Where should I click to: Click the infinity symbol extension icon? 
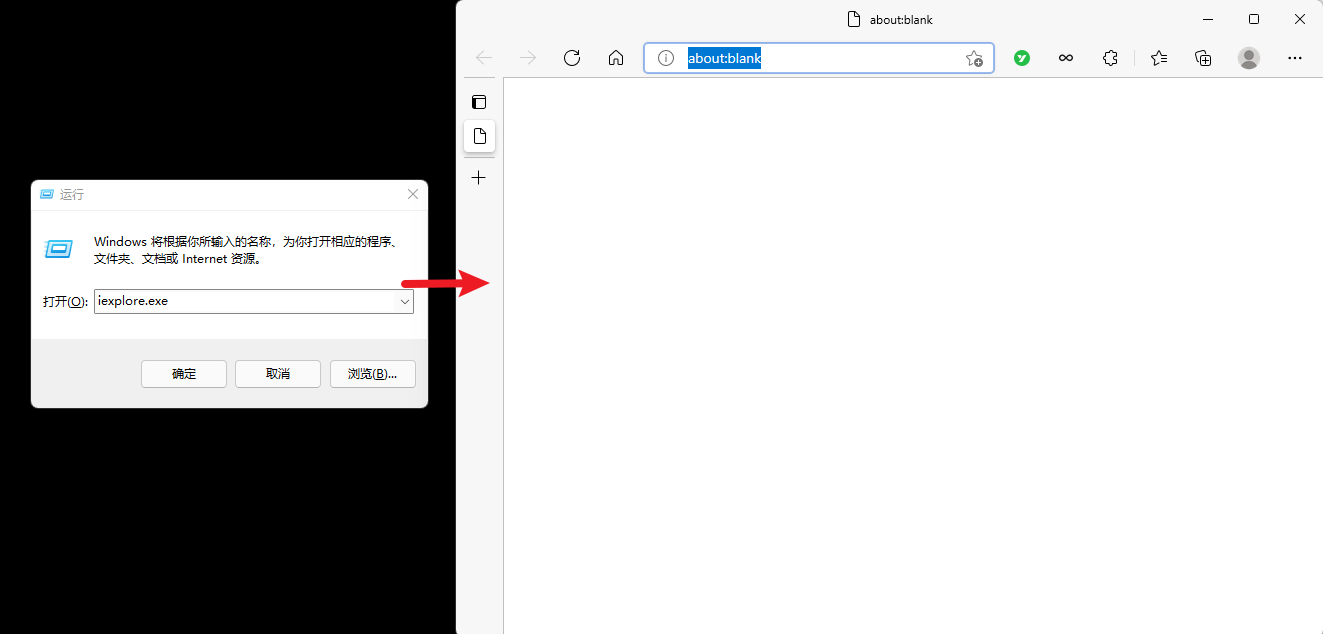[x=1066, y=58]
